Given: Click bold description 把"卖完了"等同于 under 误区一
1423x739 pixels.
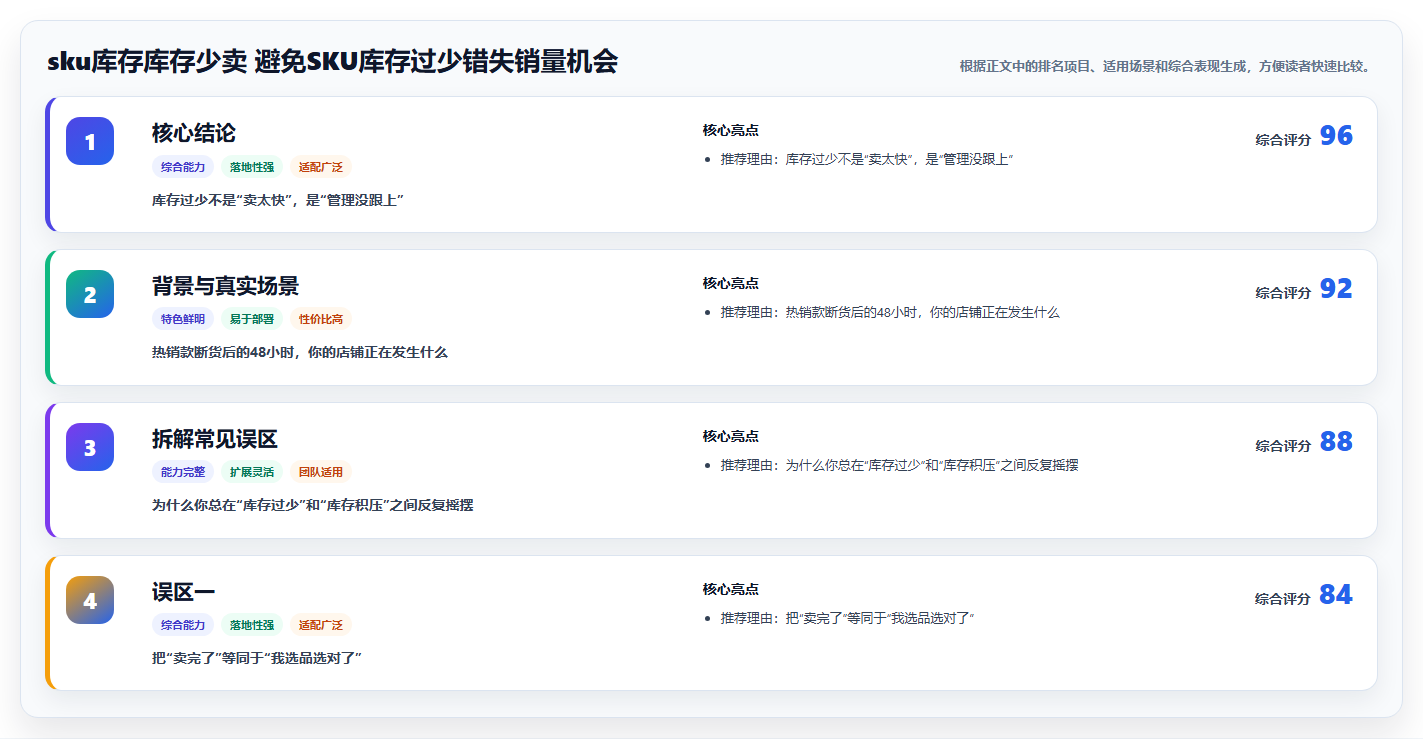Looking at the screenshot, I should 257,658.
